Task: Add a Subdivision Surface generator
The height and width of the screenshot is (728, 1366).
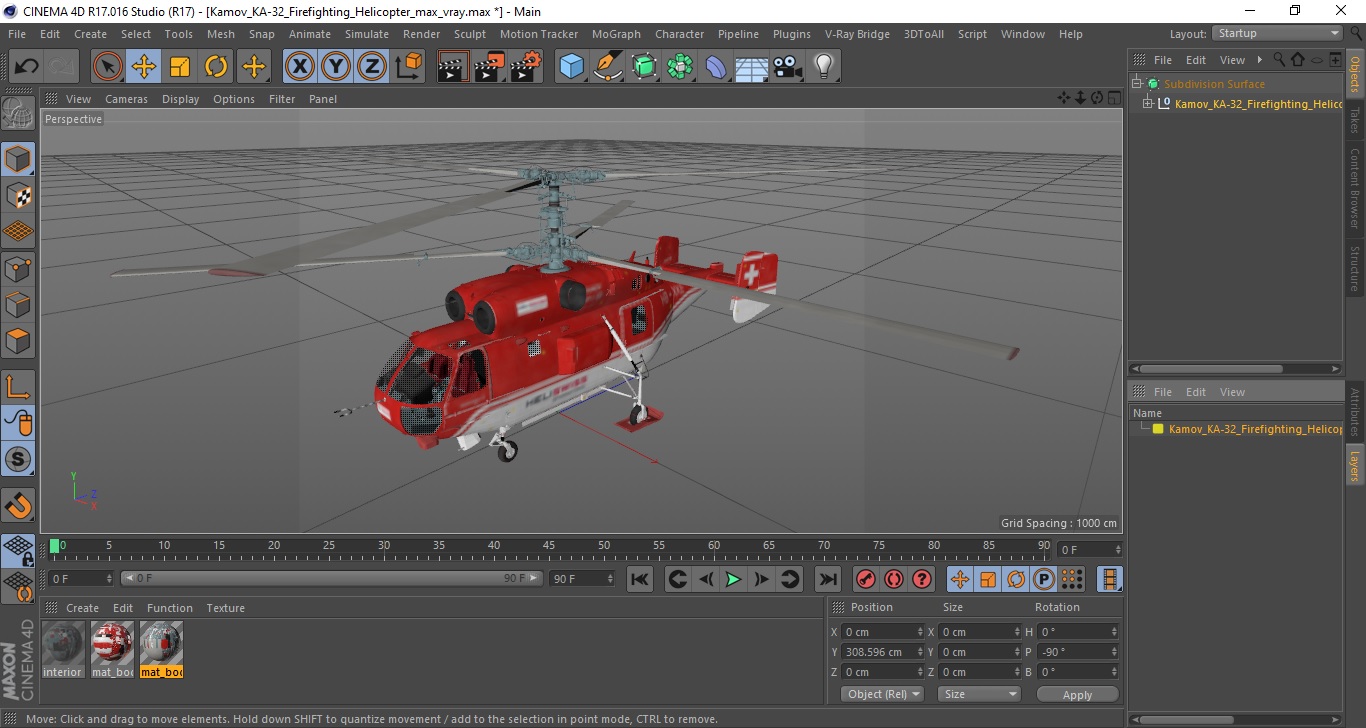Action: (x=644, y=67)
